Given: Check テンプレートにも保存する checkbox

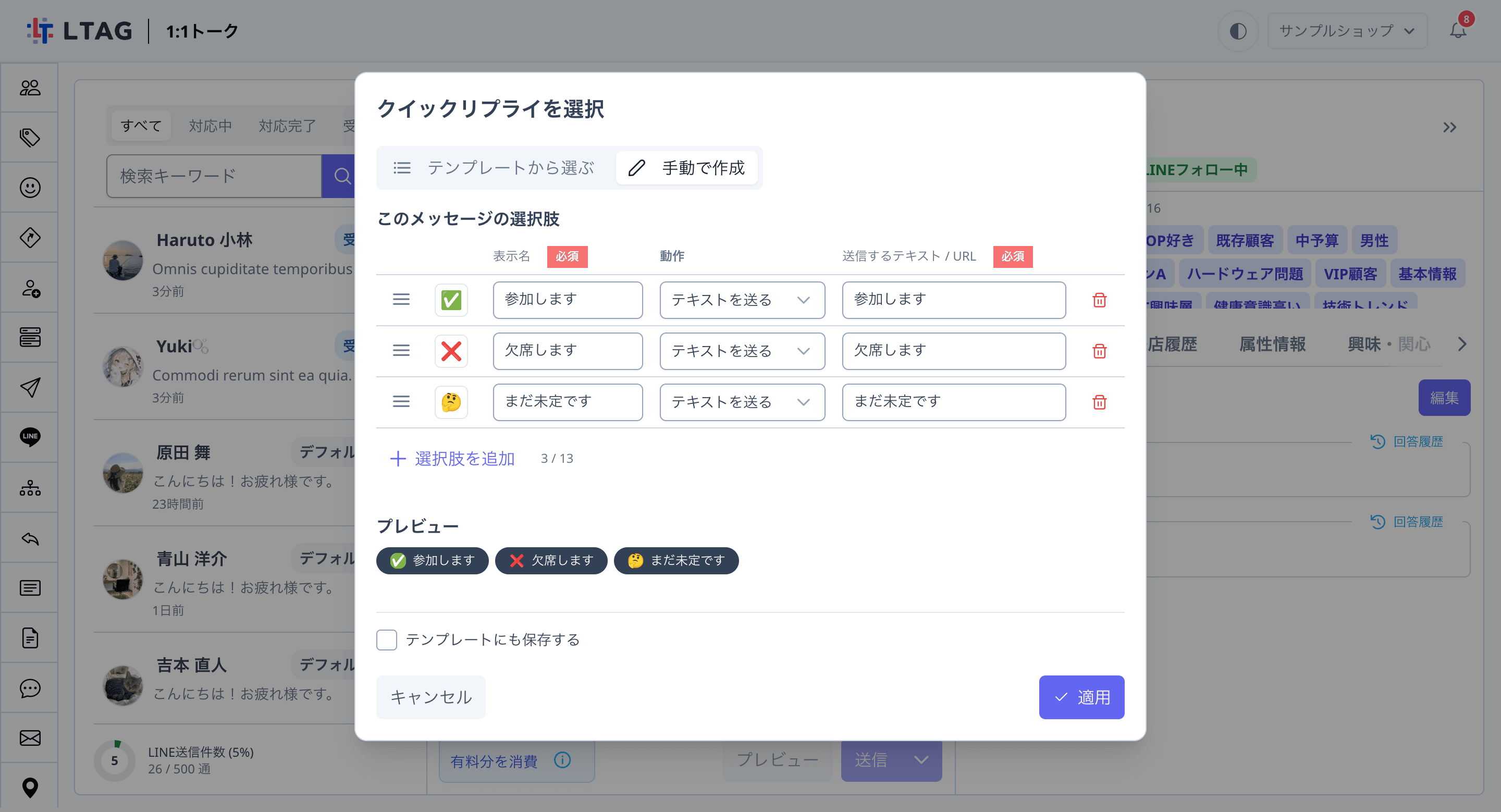Looking at the screenshot, I should [x=386, y=639].
